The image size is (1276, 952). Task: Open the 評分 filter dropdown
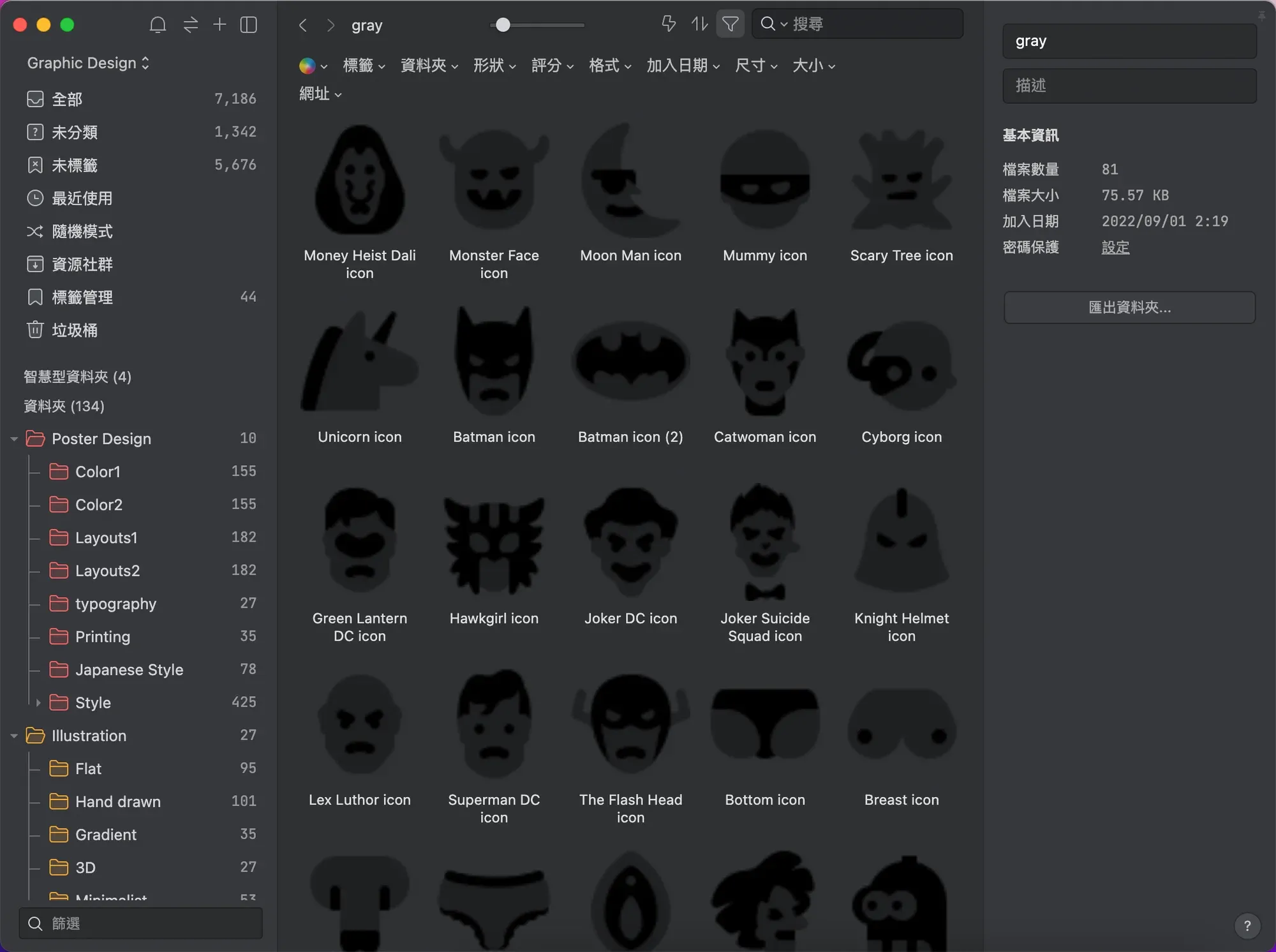(x=553, y=66)
